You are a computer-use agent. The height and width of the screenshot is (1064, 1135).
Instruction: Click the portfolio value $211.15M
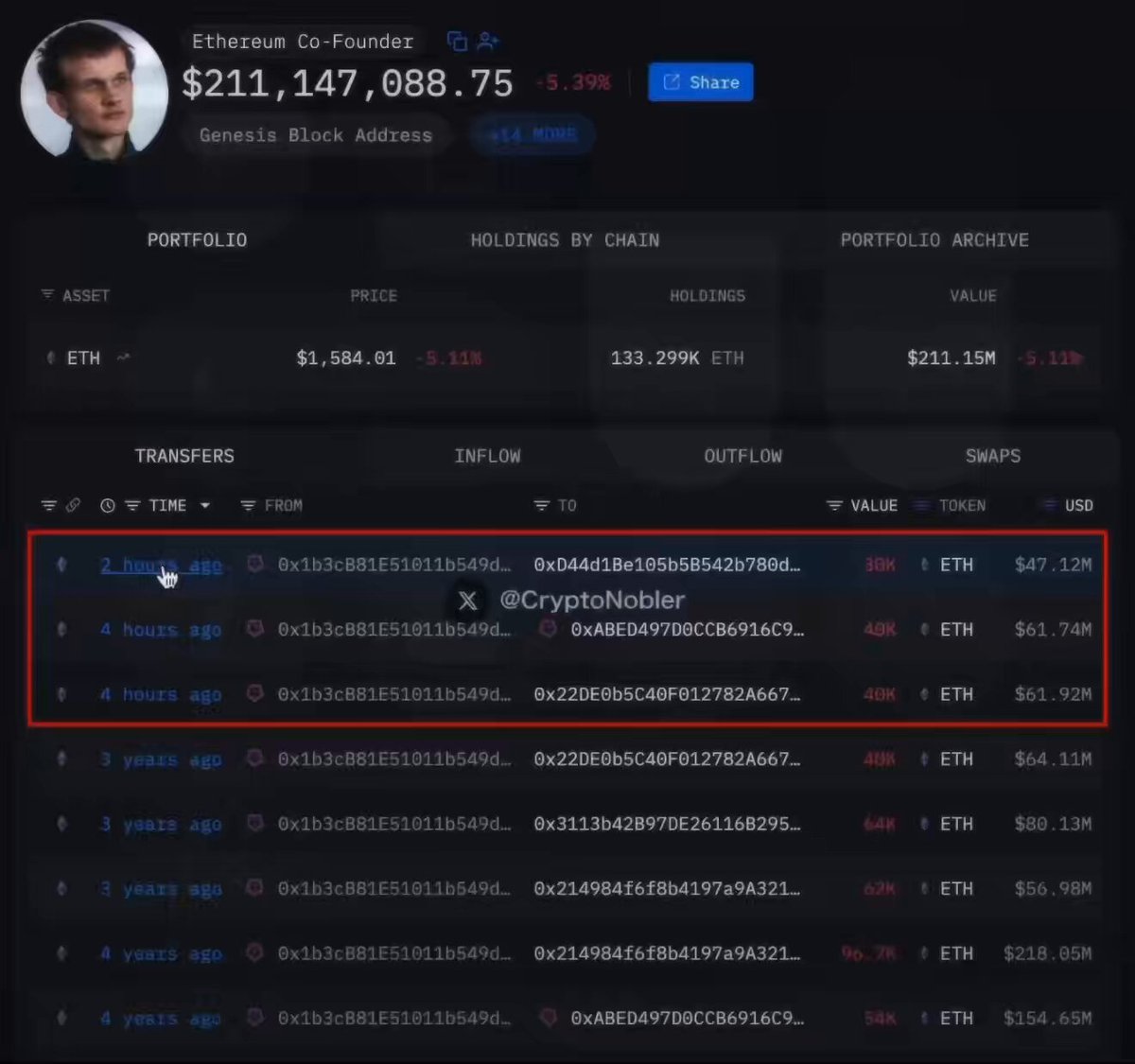[952, 358]
